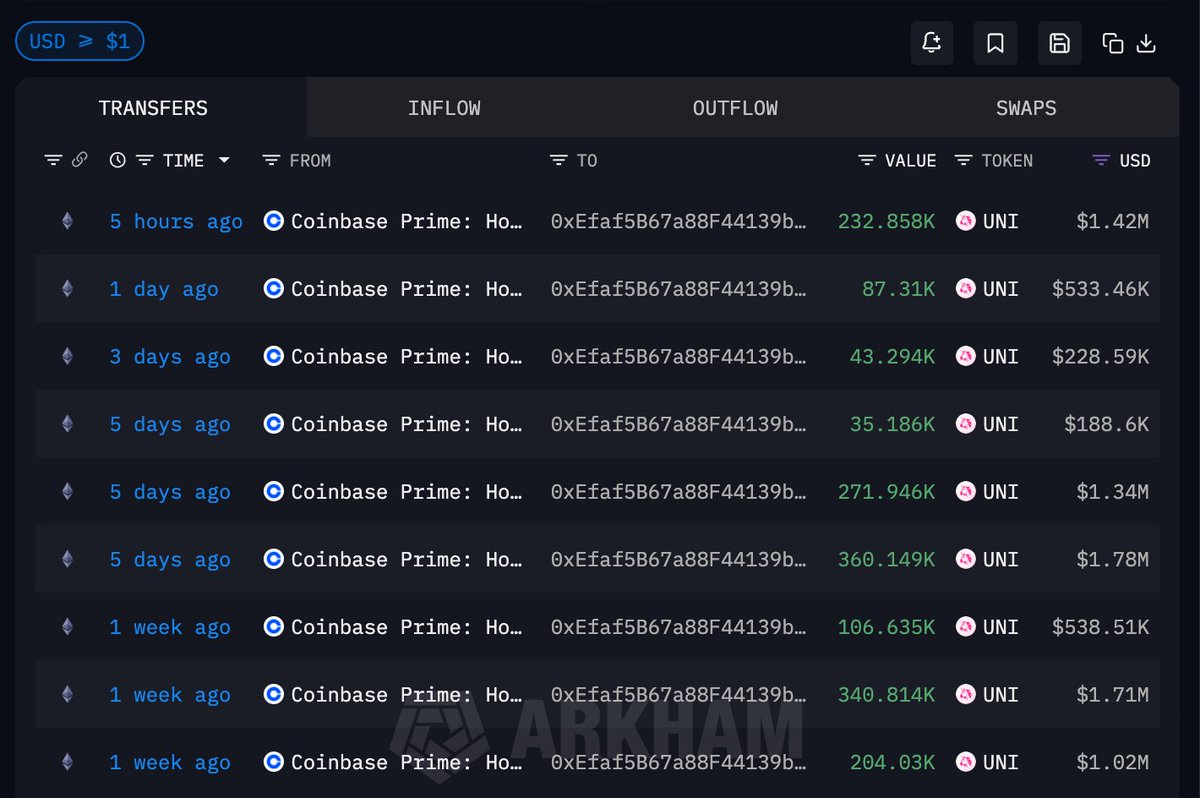Open the VALUE column filter

click(867, 160)
